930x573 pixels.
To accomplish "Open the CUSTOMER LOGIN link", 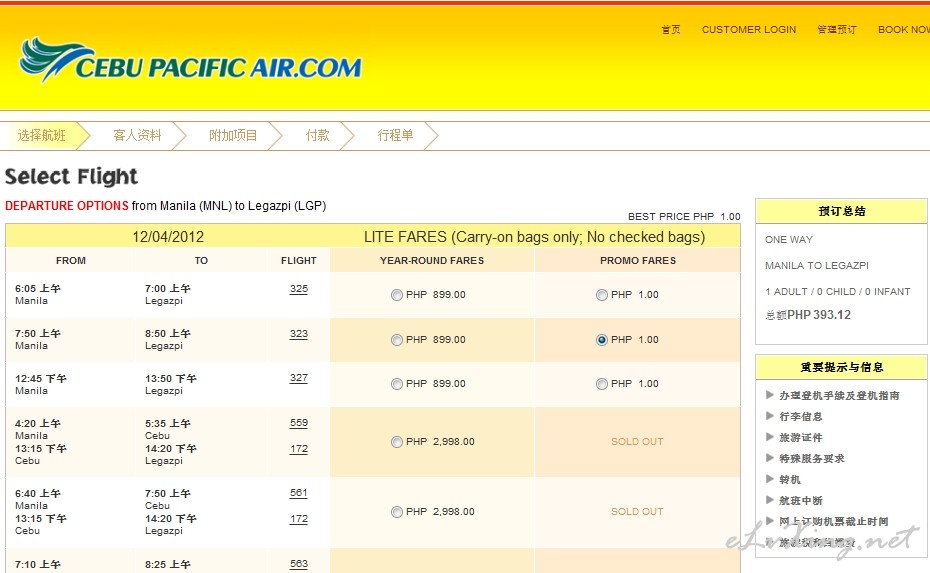I will (749, 29).
